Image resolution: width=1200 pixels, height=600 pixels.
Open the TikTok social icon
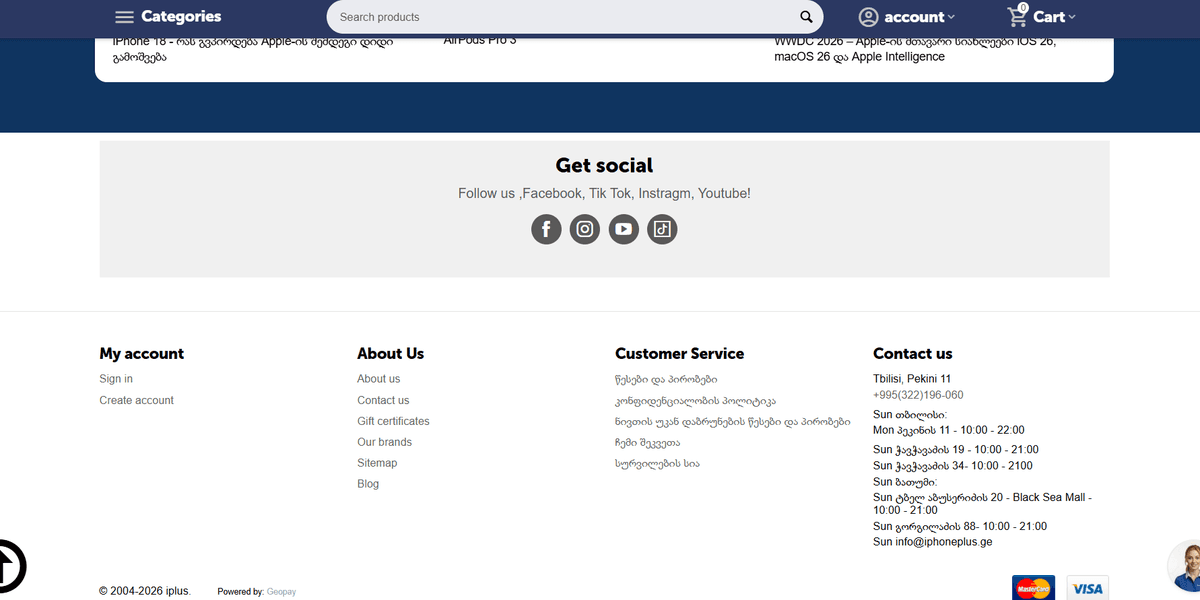(x=662, y=229)
